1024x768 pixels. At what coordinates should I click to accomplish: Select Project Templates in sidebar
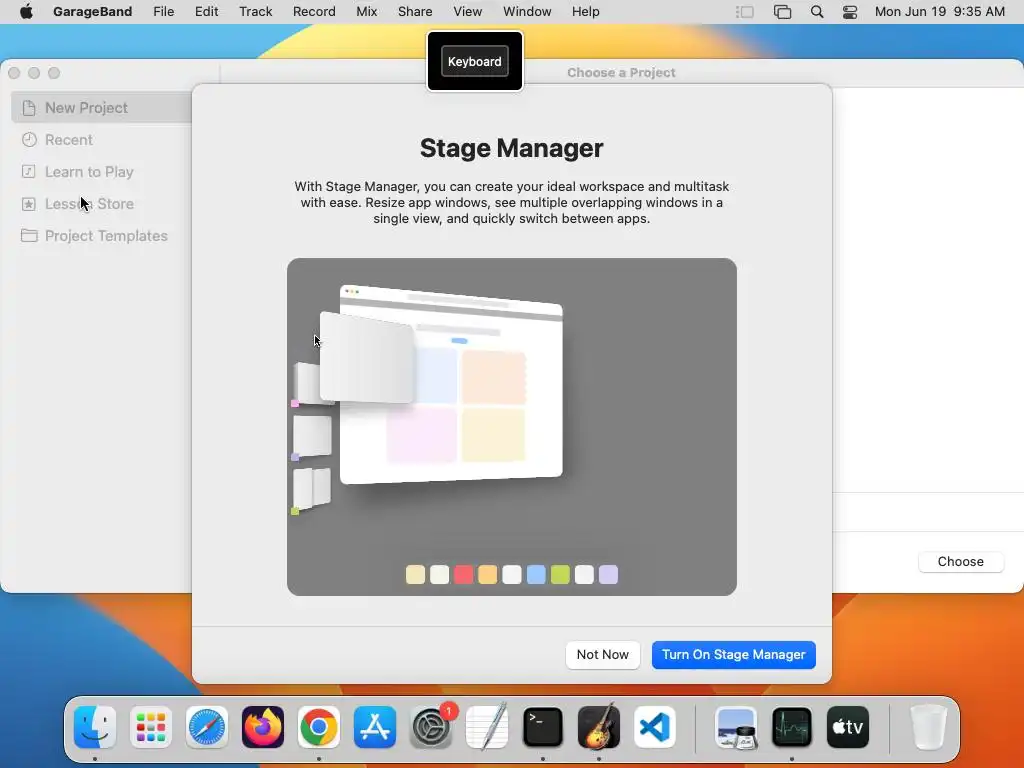point(94,236)
